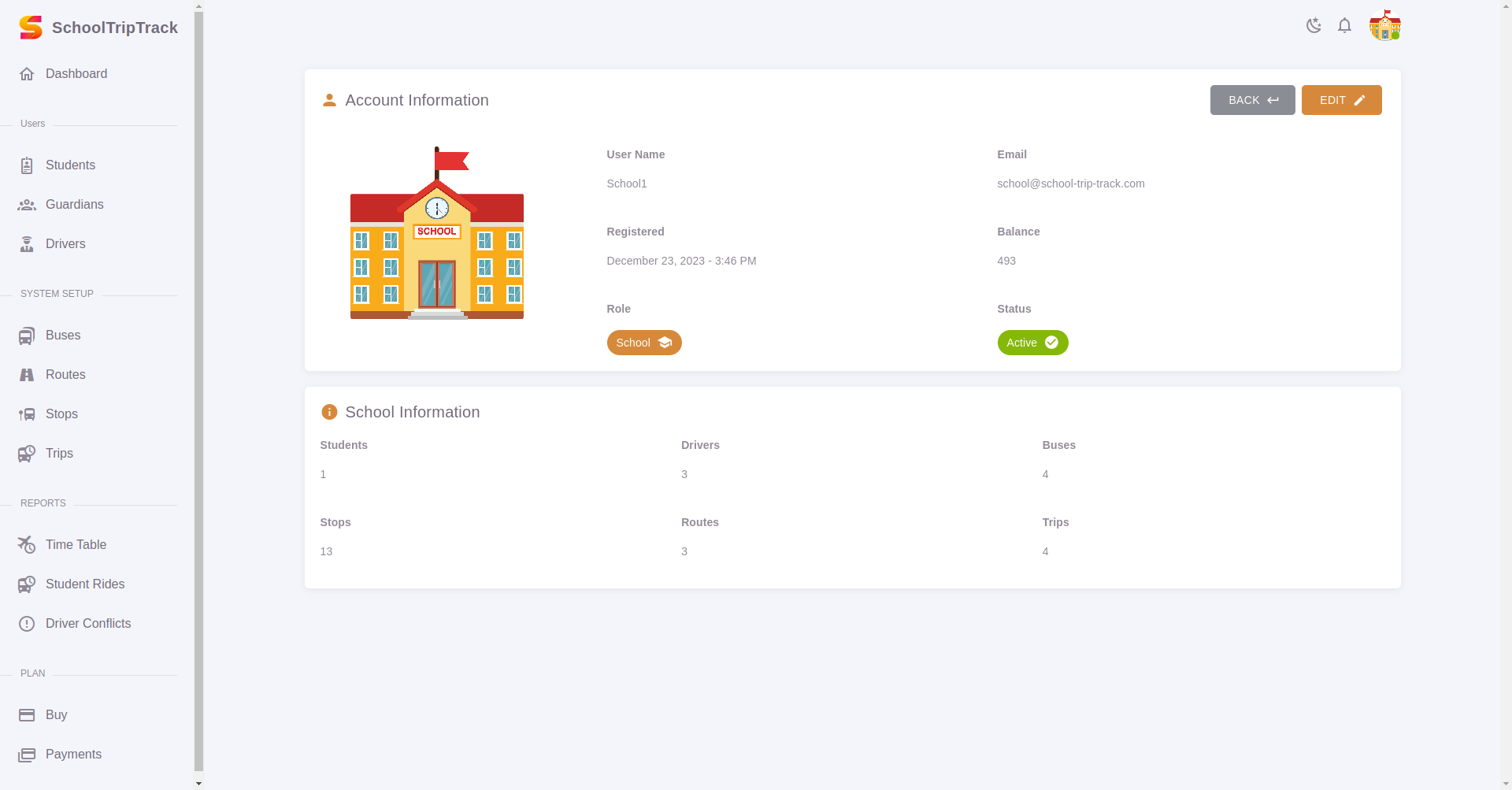Click the EDIT button
This screenshot has width=1512, height=790.
1341,100
